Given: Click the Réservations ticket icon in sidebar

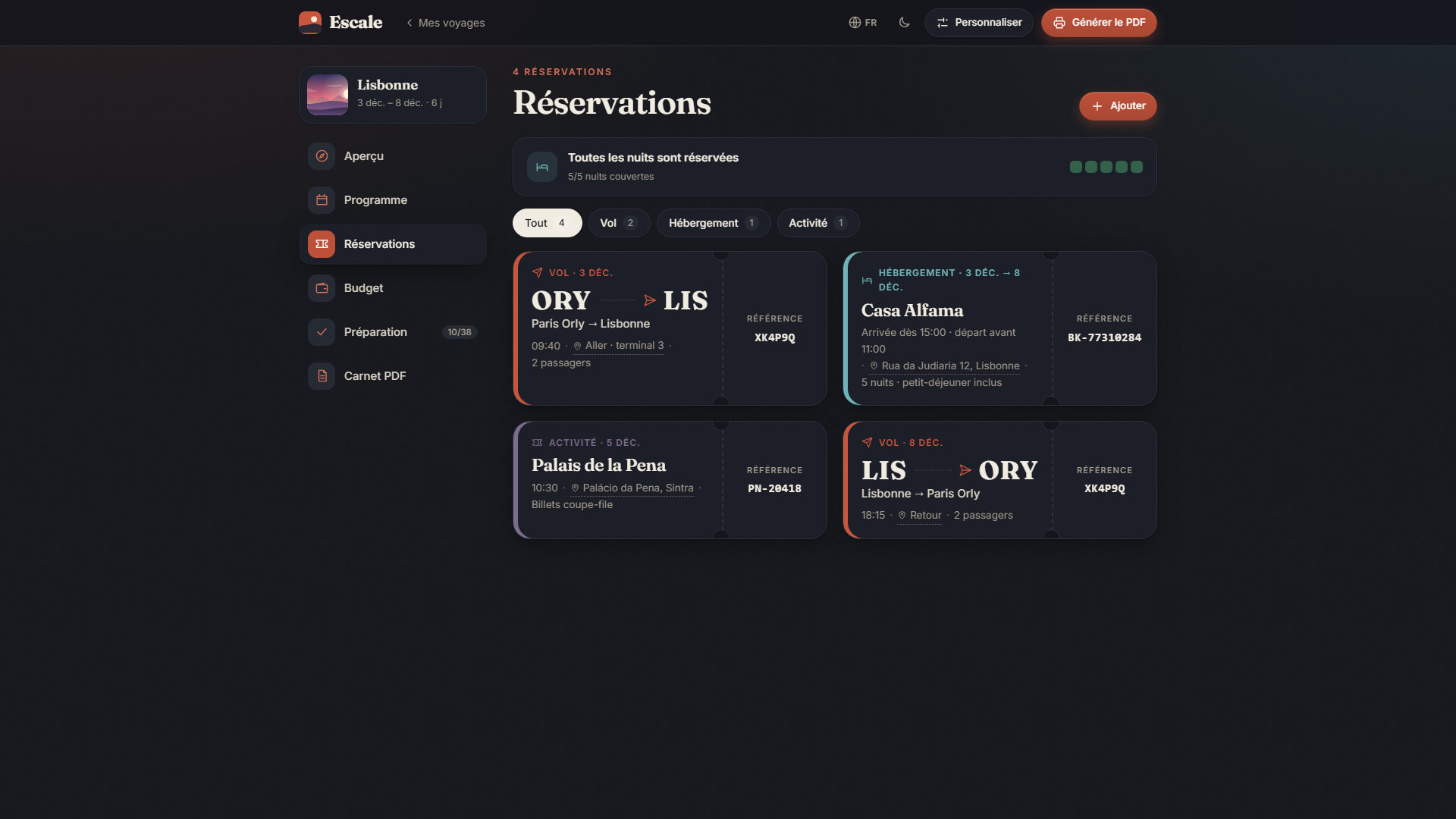Looking at the screenshot, I should pyautogui.click(x=322, y=243).
